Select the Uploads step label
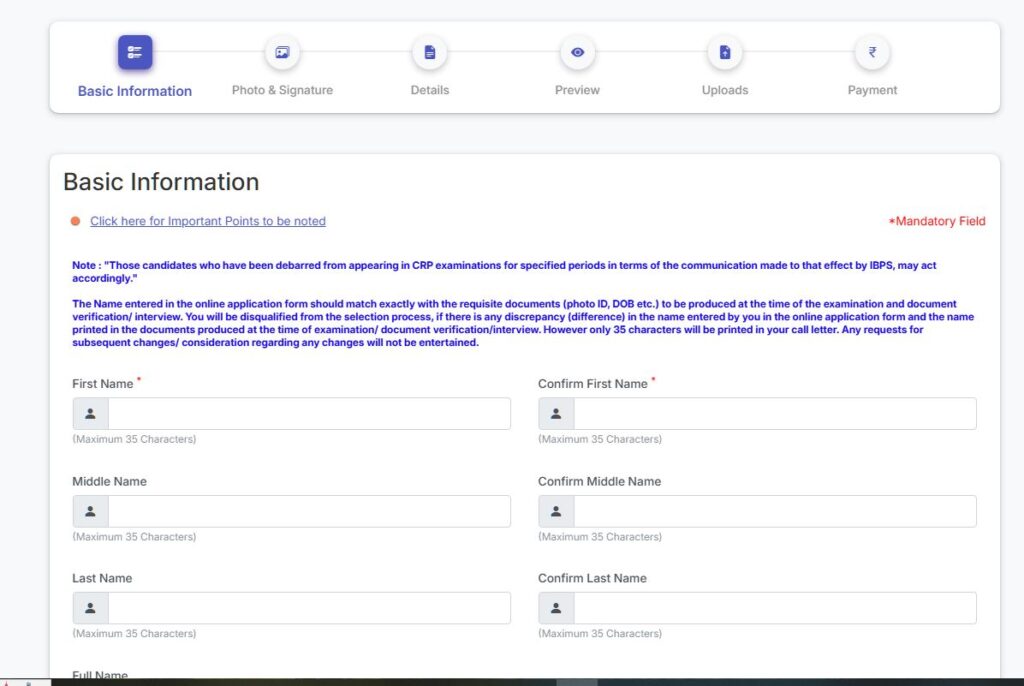Viewport: 1024px width, 686px height. point(725,90)
